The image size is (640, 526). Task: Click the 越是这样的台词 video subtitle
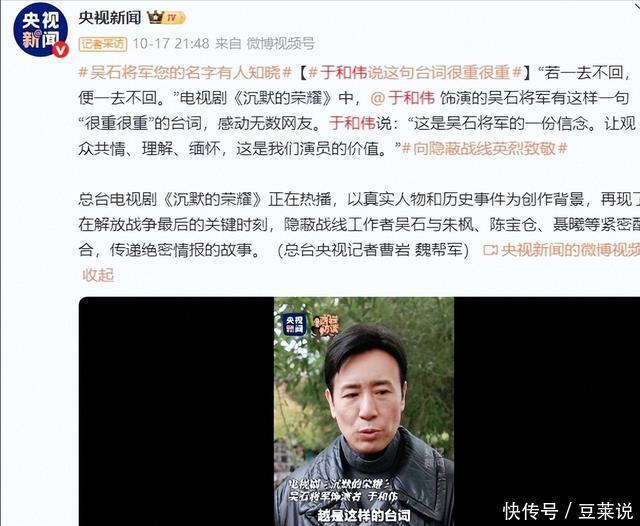click(x=364, y=515)
